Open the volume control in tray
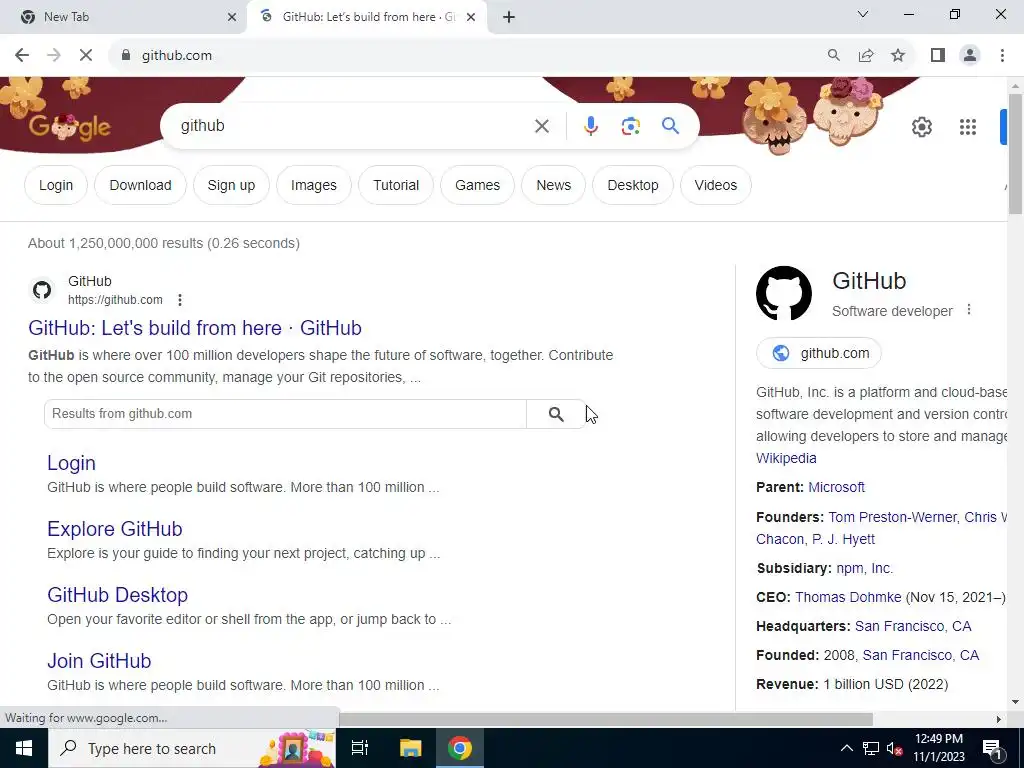The width and height of the screenshot is (1024, 768). (894, 748)
